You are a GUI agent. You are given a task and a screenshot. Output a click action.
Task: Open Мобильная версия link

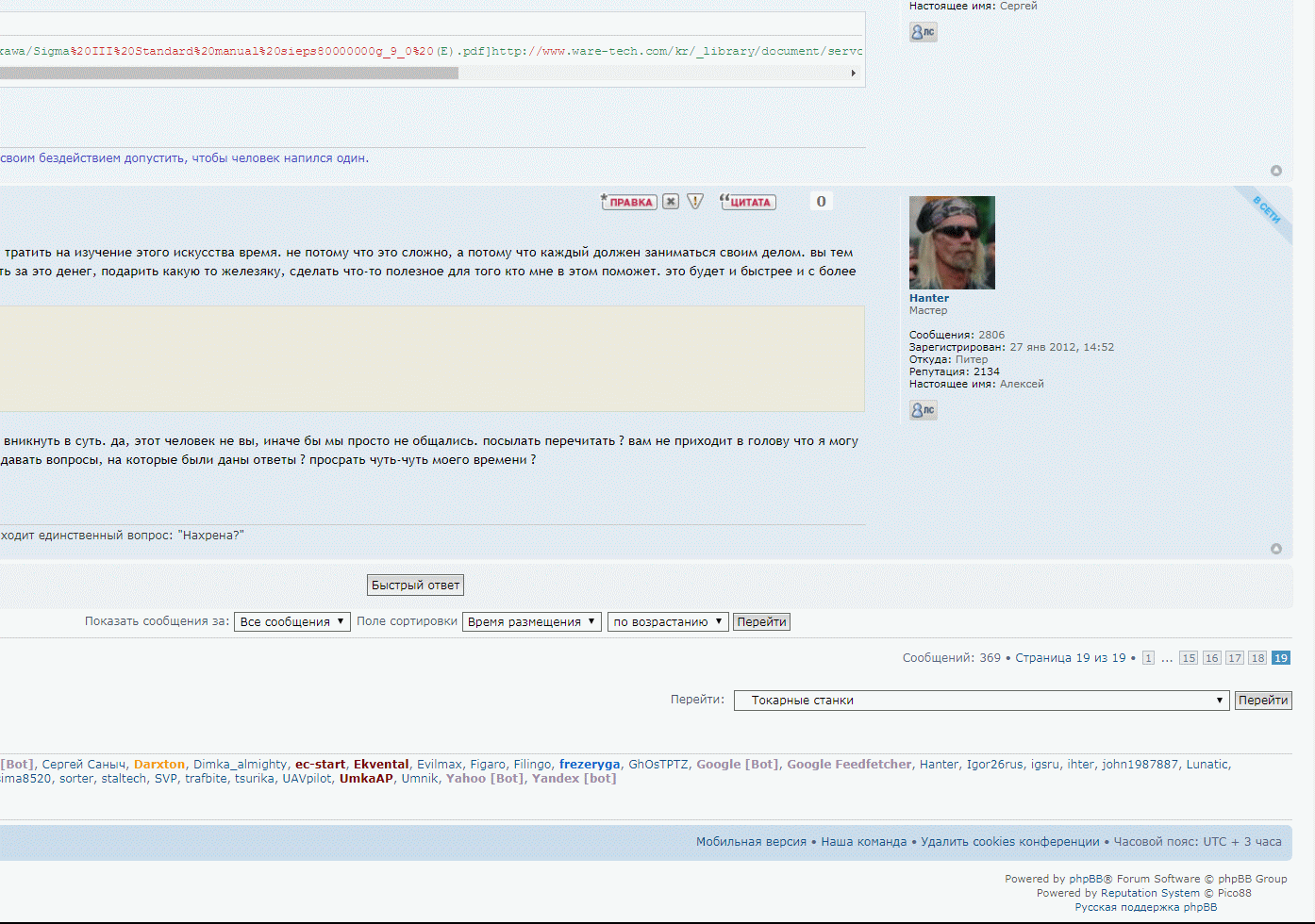click(751, 842)
